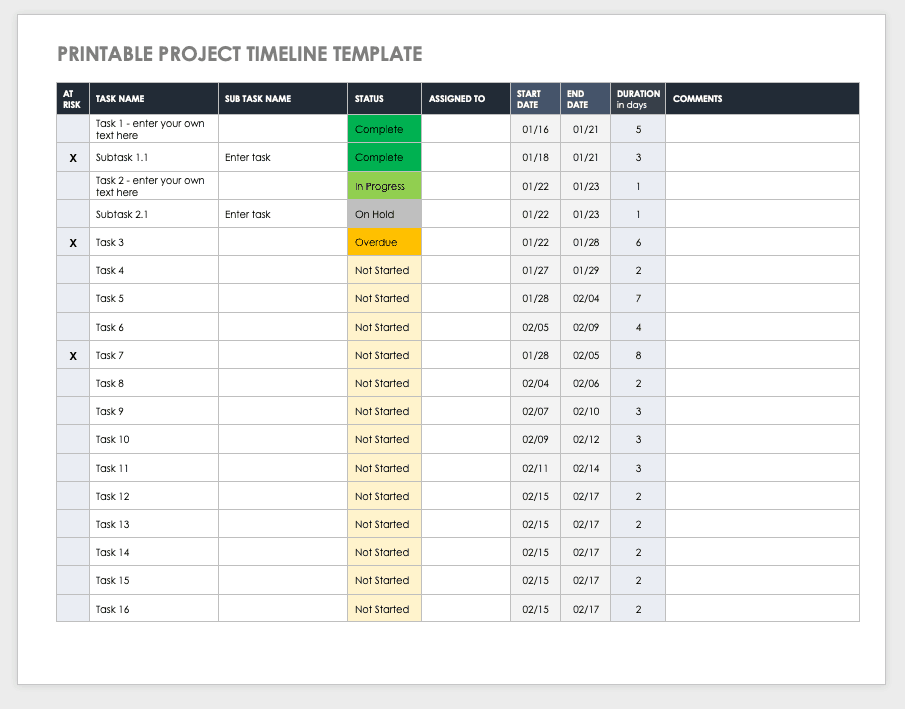Screen dimensions: 905x709
Task: Click the X mark in Subtask 1.1 row
Action: click(x=73, y=158)
